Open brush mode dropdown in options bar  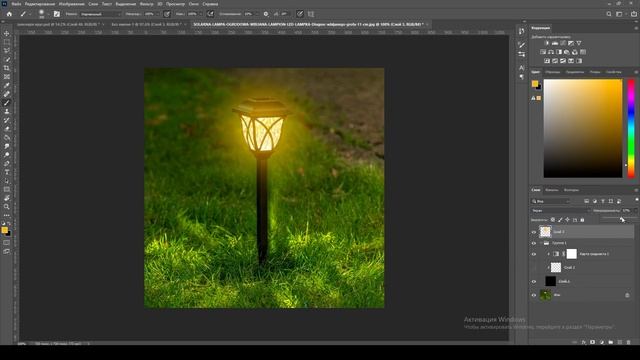[x=100, y=14]
